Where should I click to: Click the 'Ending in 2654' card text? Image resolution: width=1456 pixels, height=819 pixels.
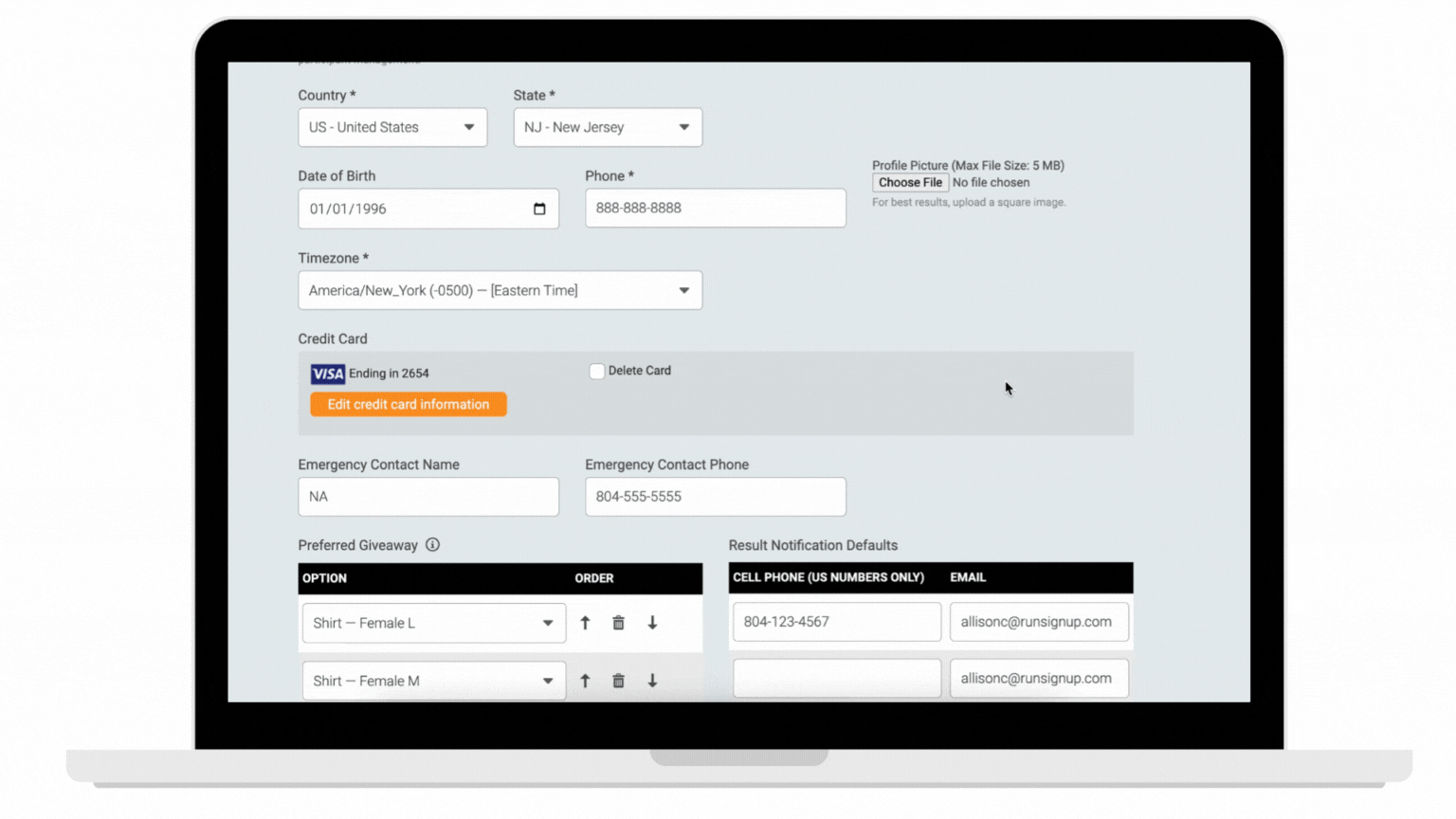coord(389,373)
